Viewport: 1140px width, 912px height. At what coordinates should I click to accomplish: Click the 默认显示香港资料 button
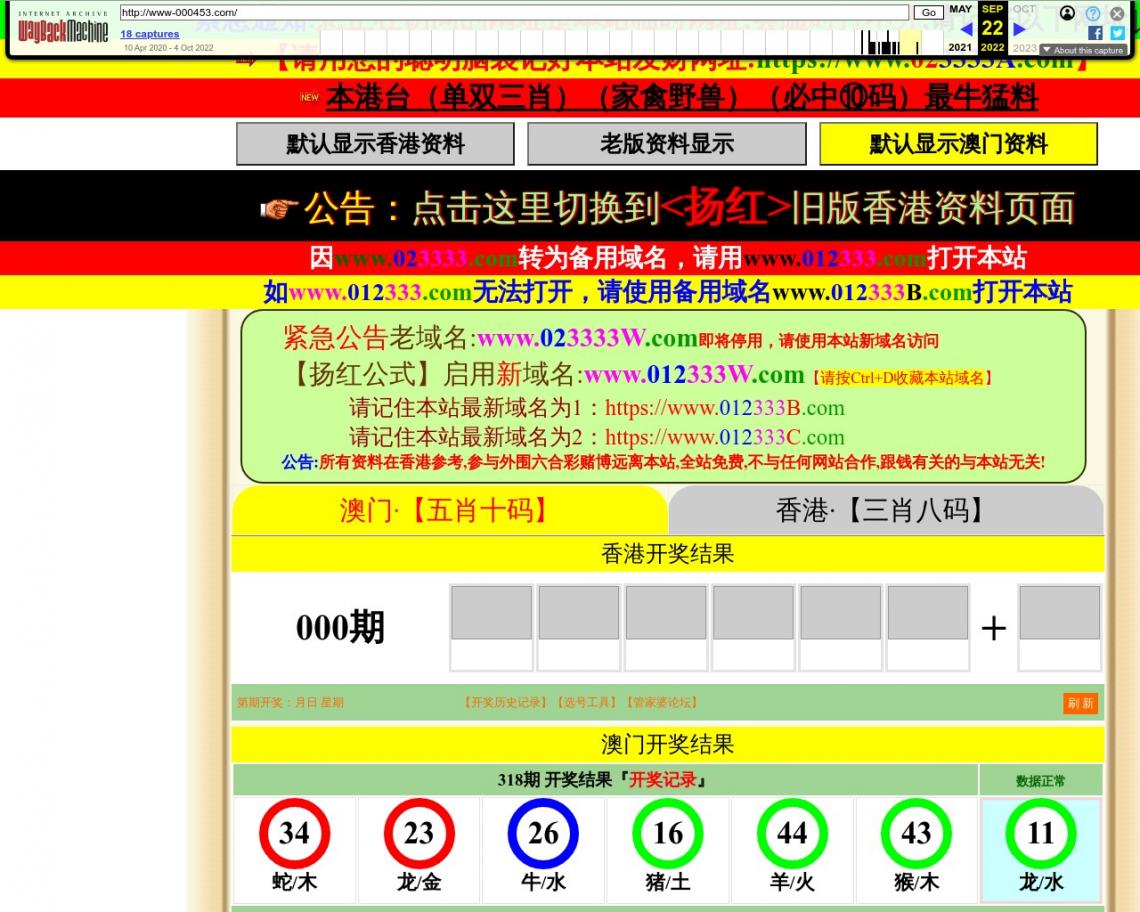click(375, 144)
